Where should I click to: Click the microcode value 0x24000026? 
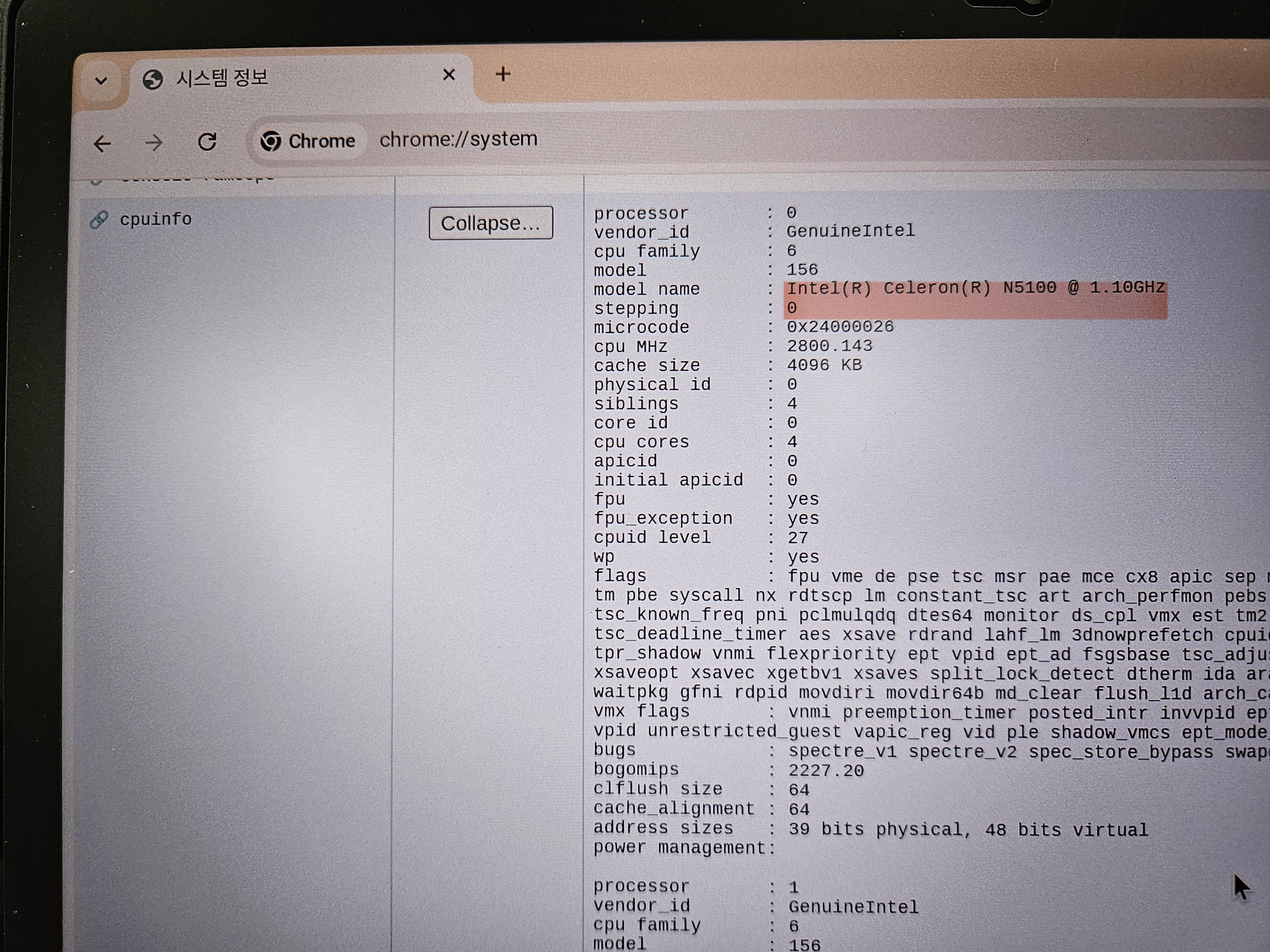coord(840,327)
